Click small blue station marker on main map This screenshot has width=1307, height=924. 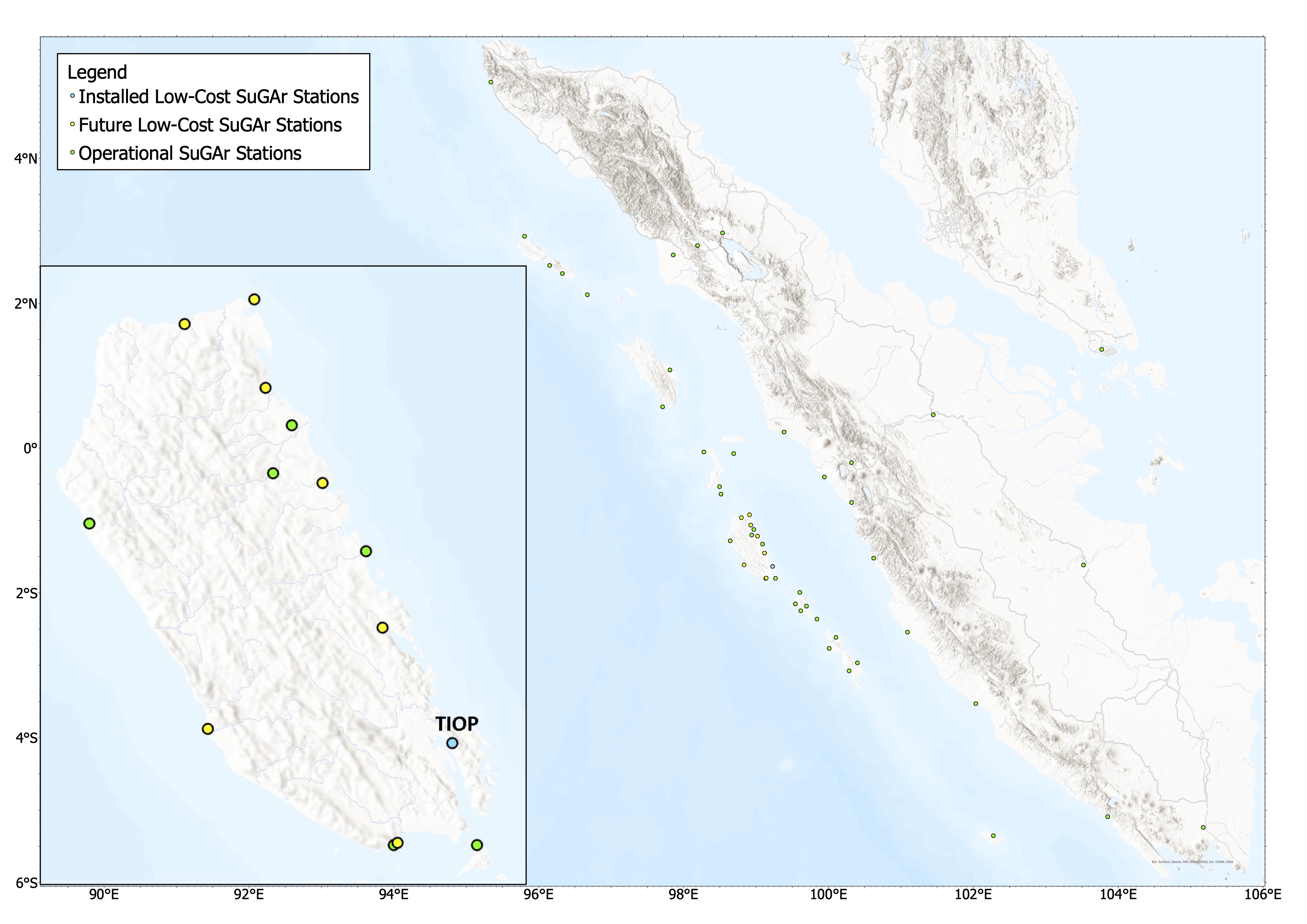tap(773, 566)
